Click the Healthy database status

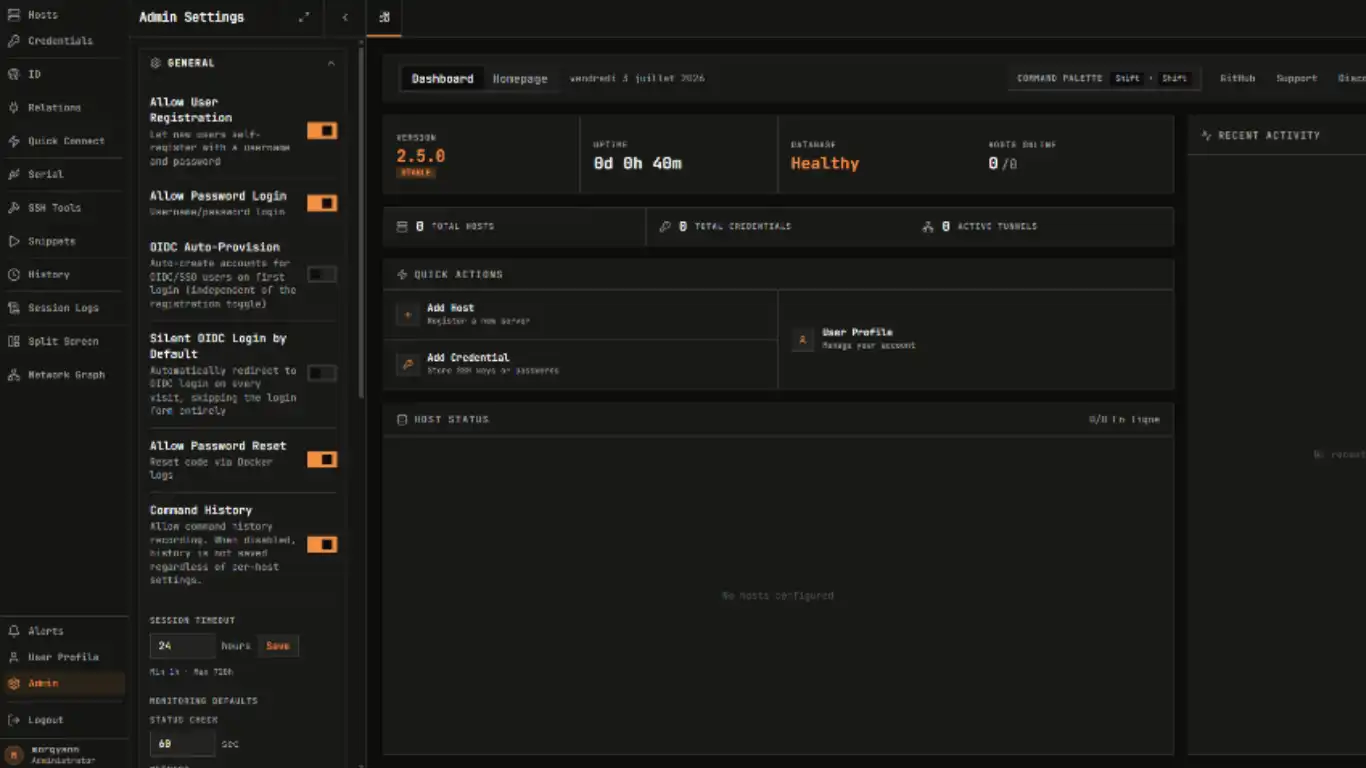click(825, 163)
